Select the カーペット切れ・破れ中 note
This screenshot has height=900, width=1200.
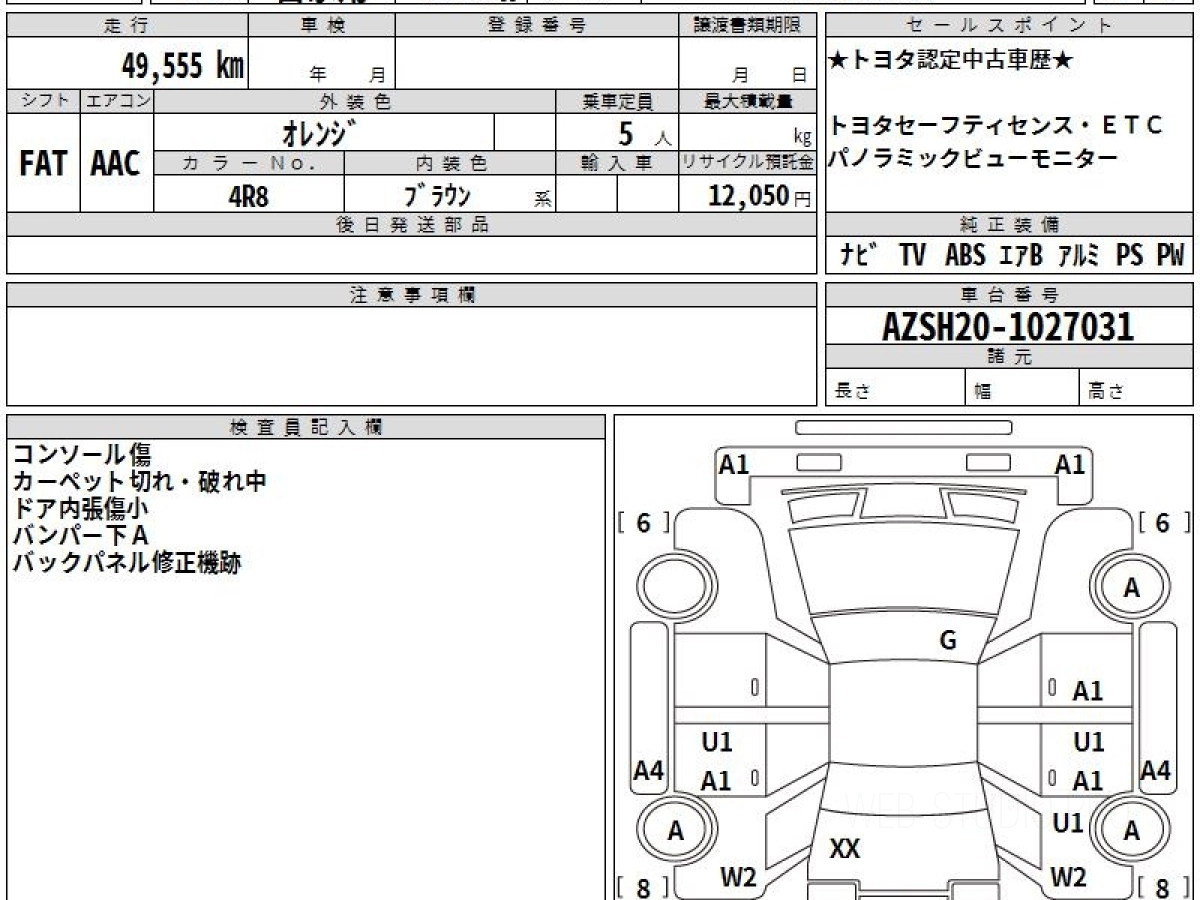[139, 482]
